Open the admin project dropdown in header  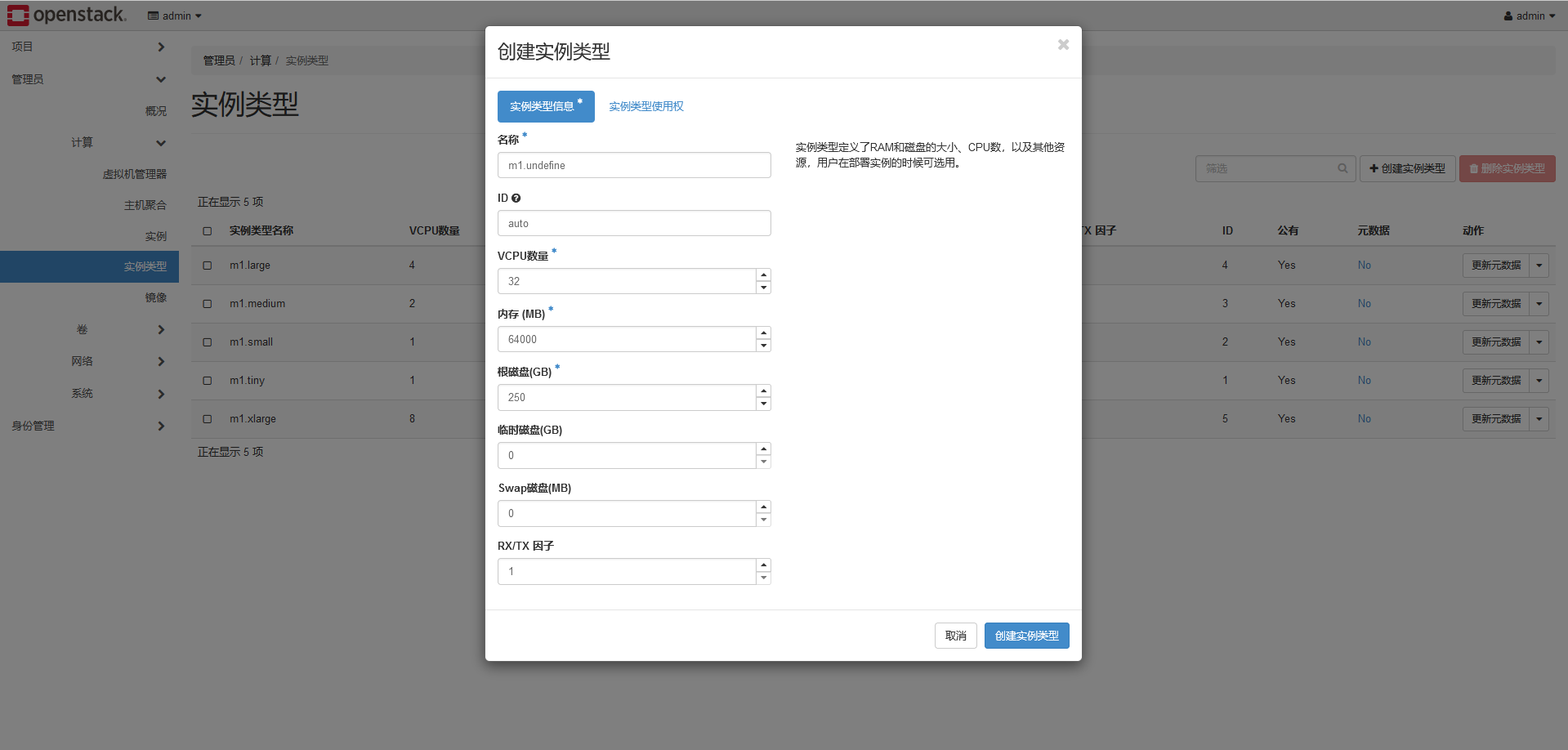click(175, 16)
